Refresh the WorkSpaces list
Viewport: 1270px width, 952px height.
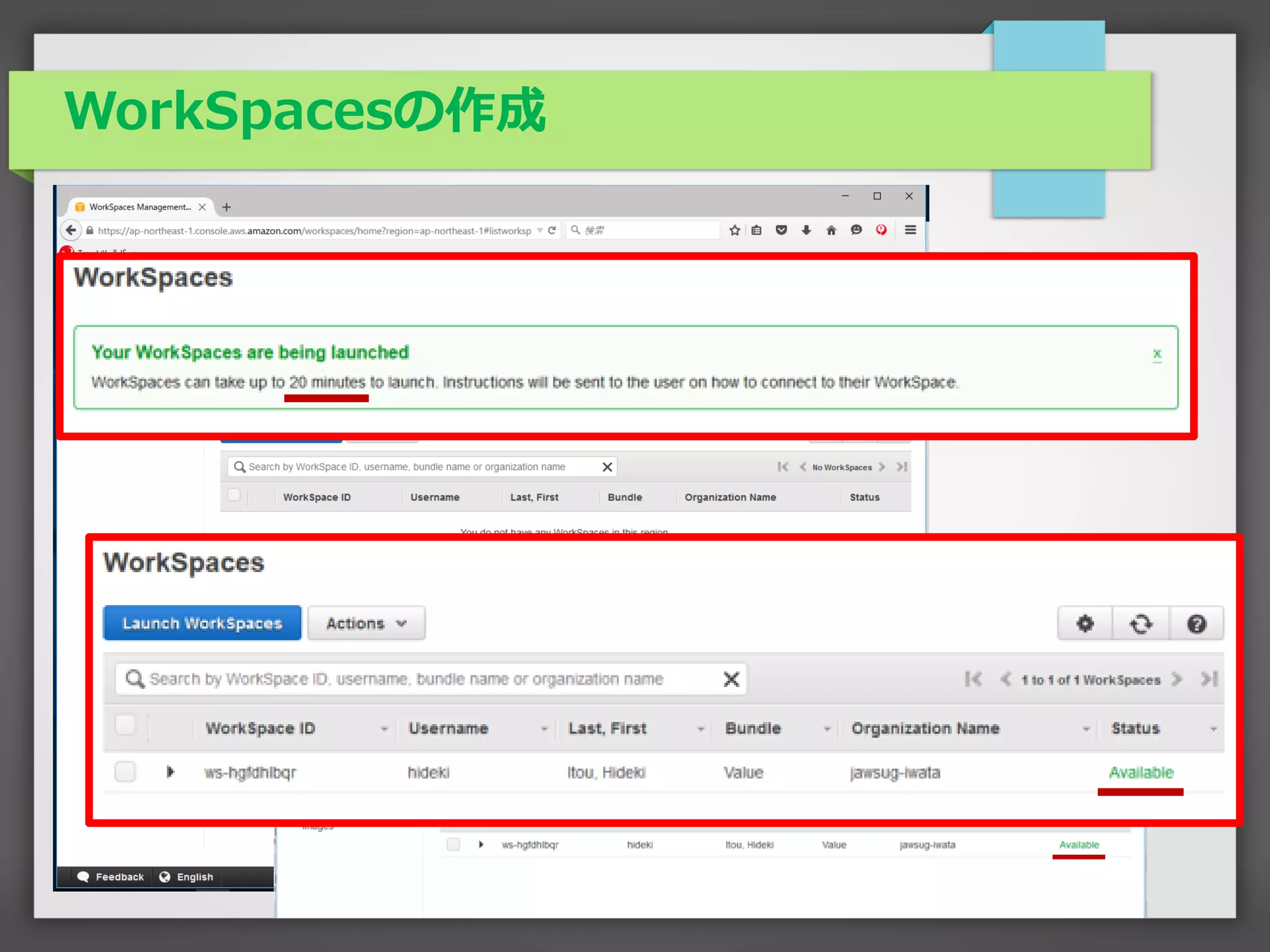click(1140, 623)
